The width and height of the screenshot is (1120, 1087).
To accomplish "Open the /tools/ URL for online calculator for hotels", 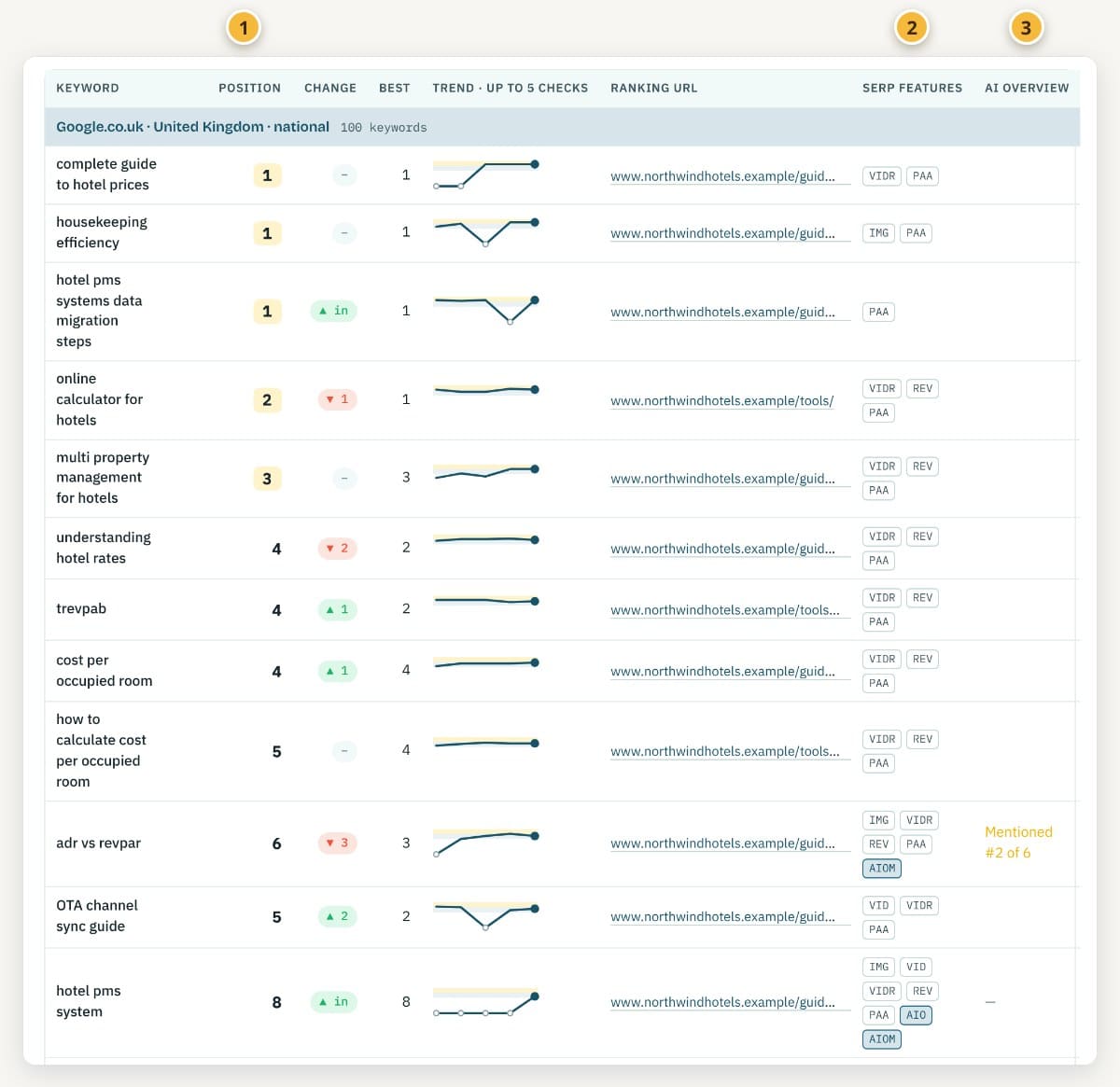I will (721, 401).
